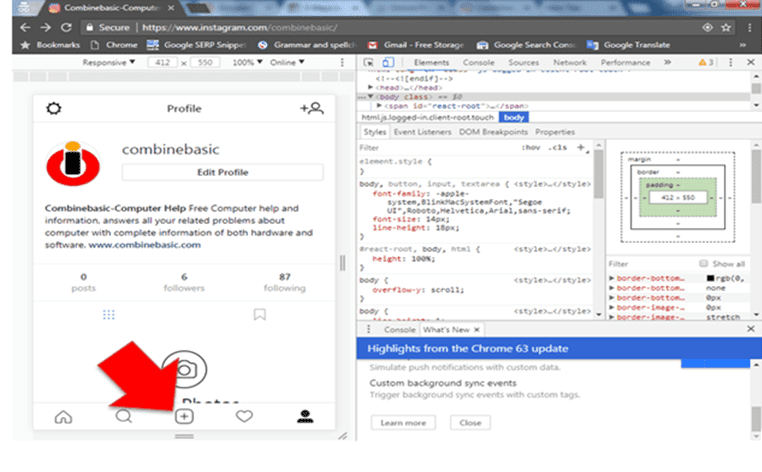
Task: Click the viewport width field 412
Action: (162, 62)
